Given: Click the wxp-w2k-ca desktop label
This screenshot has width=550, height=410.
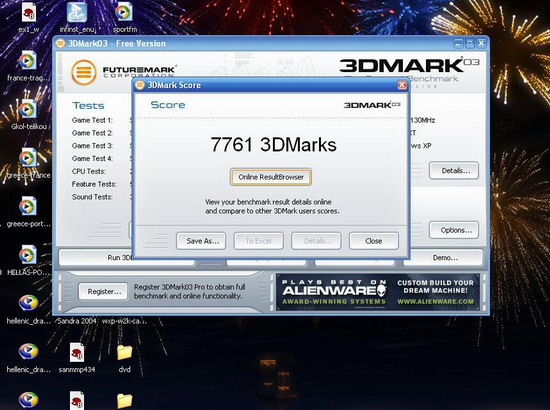Looking at the screenshot, I should tap(125, 321).
